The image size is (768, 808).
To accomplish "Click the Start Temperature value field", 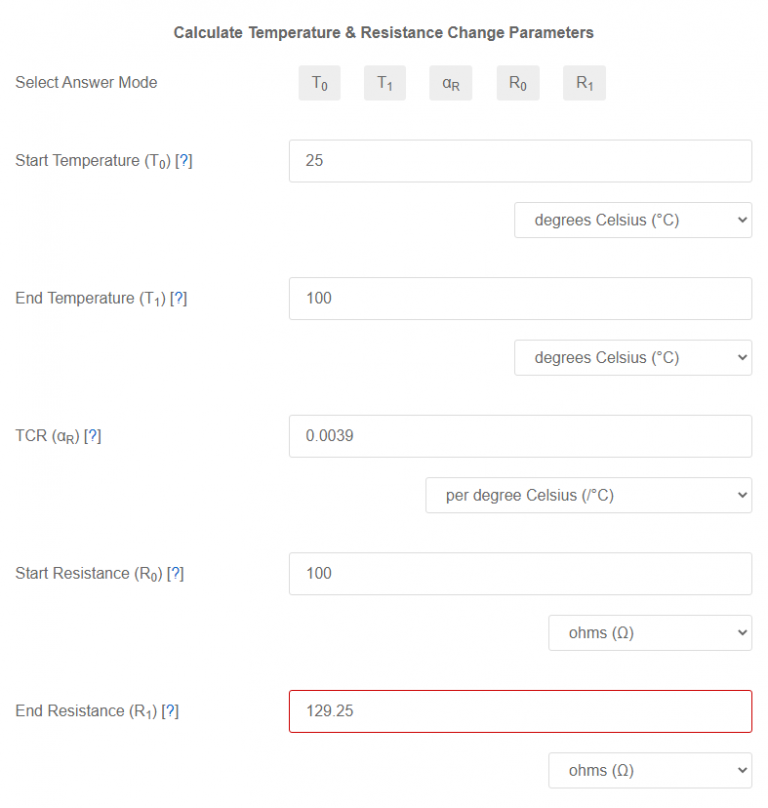I will [520, 160].
